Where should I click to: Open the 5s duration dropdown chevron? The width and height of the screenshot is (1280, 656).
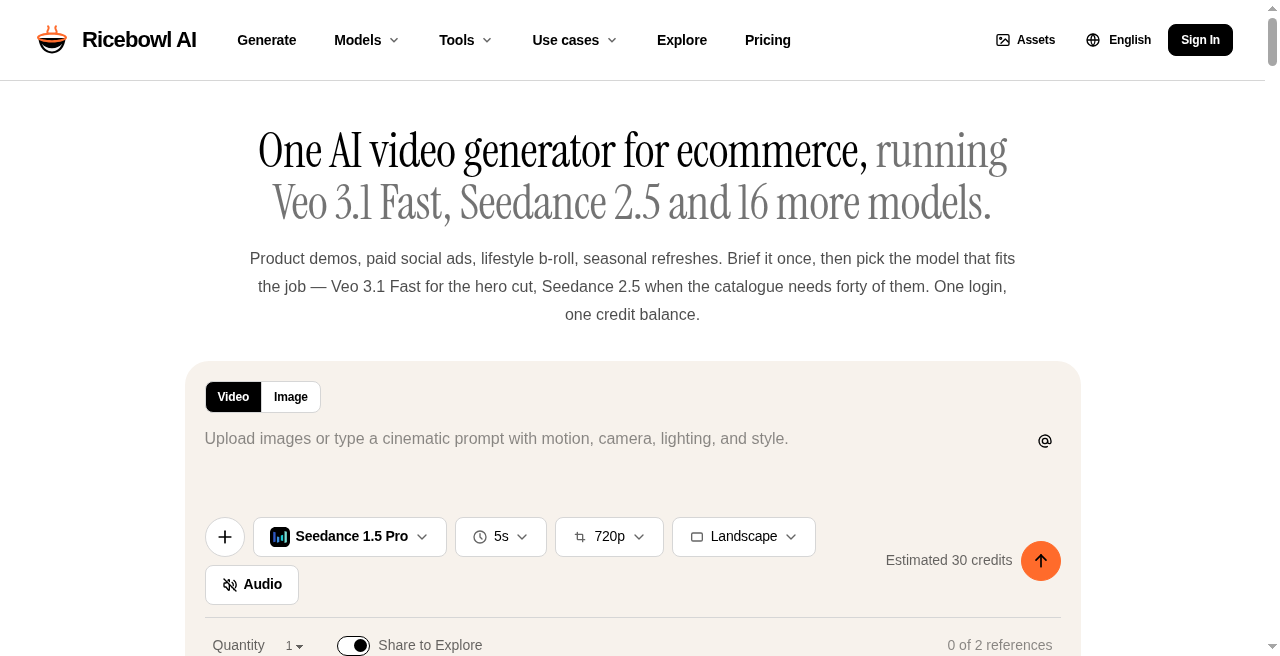(x=522, y=537)
